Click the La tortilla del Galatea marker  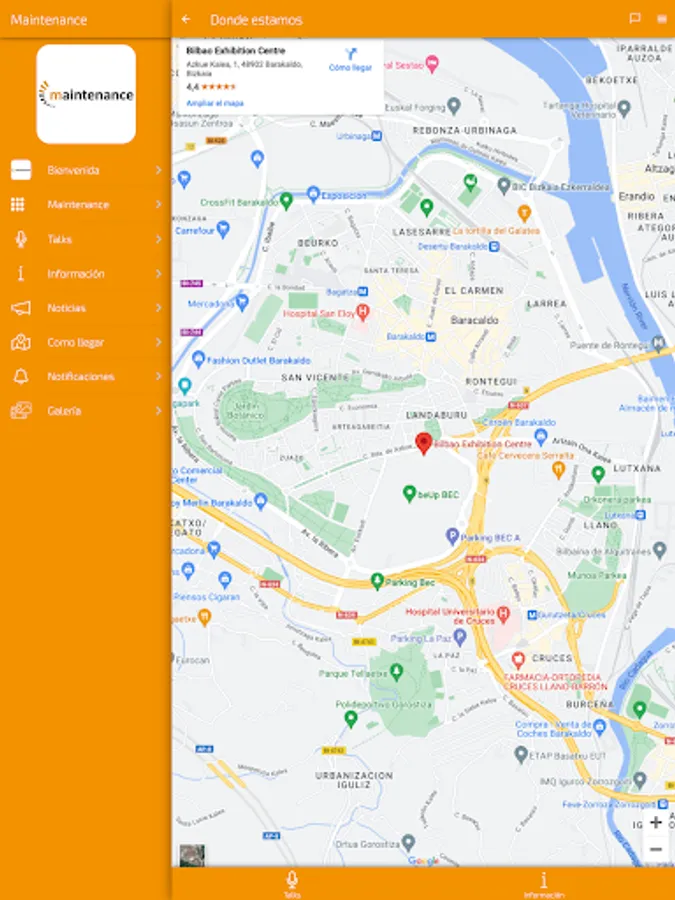523,214
